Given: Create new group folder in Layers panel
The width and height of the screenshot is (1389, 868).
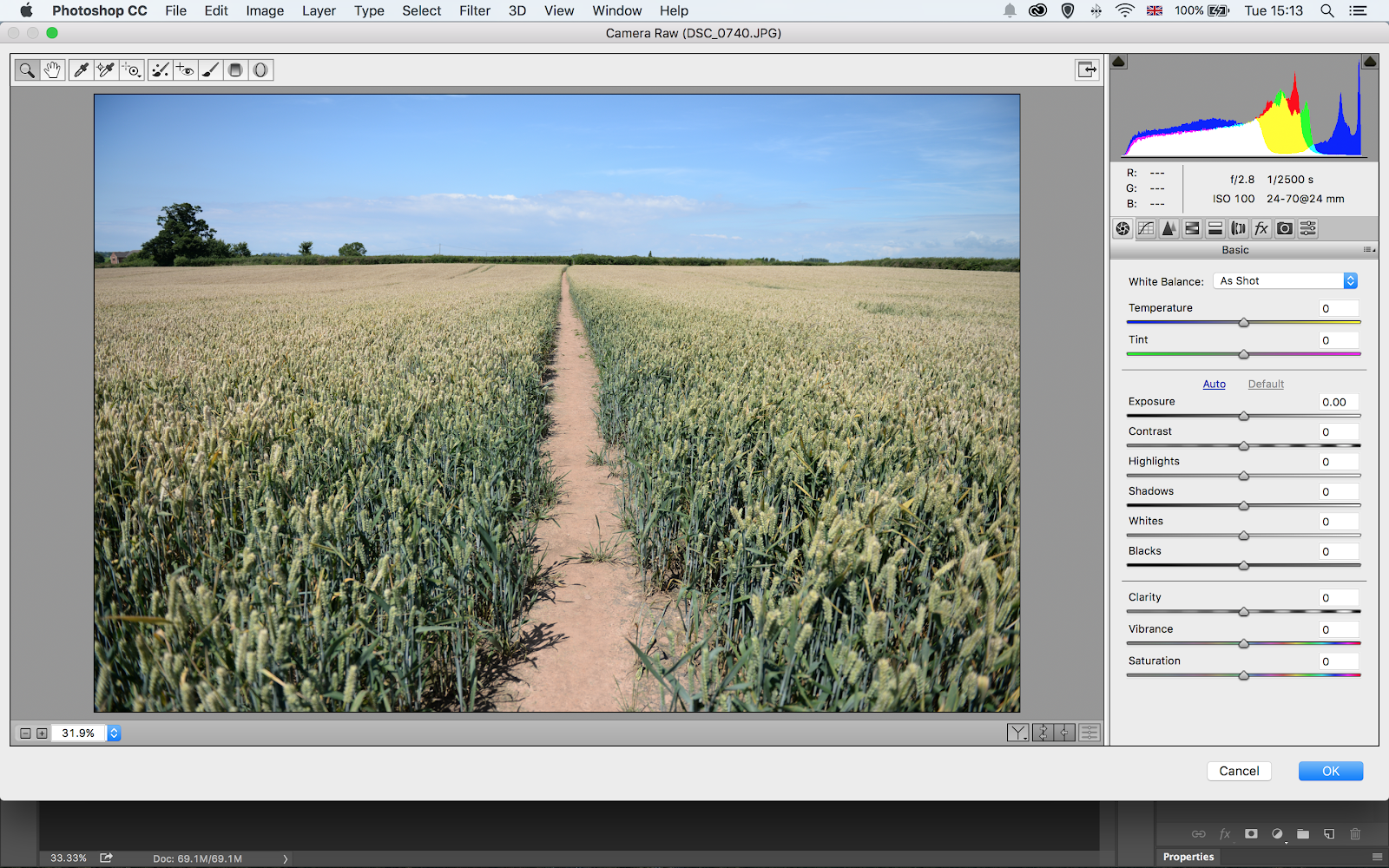Looking at the screenshot, I should pyautogui.click(x=1303, y=834).
